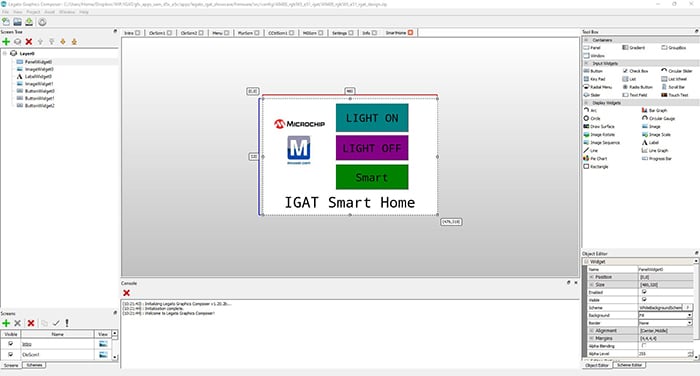700x376 pixels.
Task: Collapse the Layer0 tree node
Action: point(5,53)
